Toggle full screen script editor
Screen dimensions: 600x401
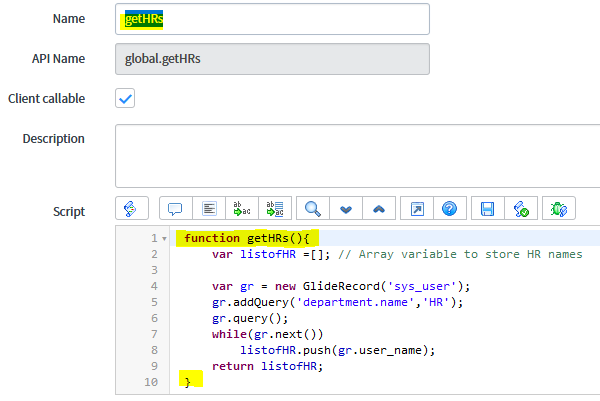417,209
